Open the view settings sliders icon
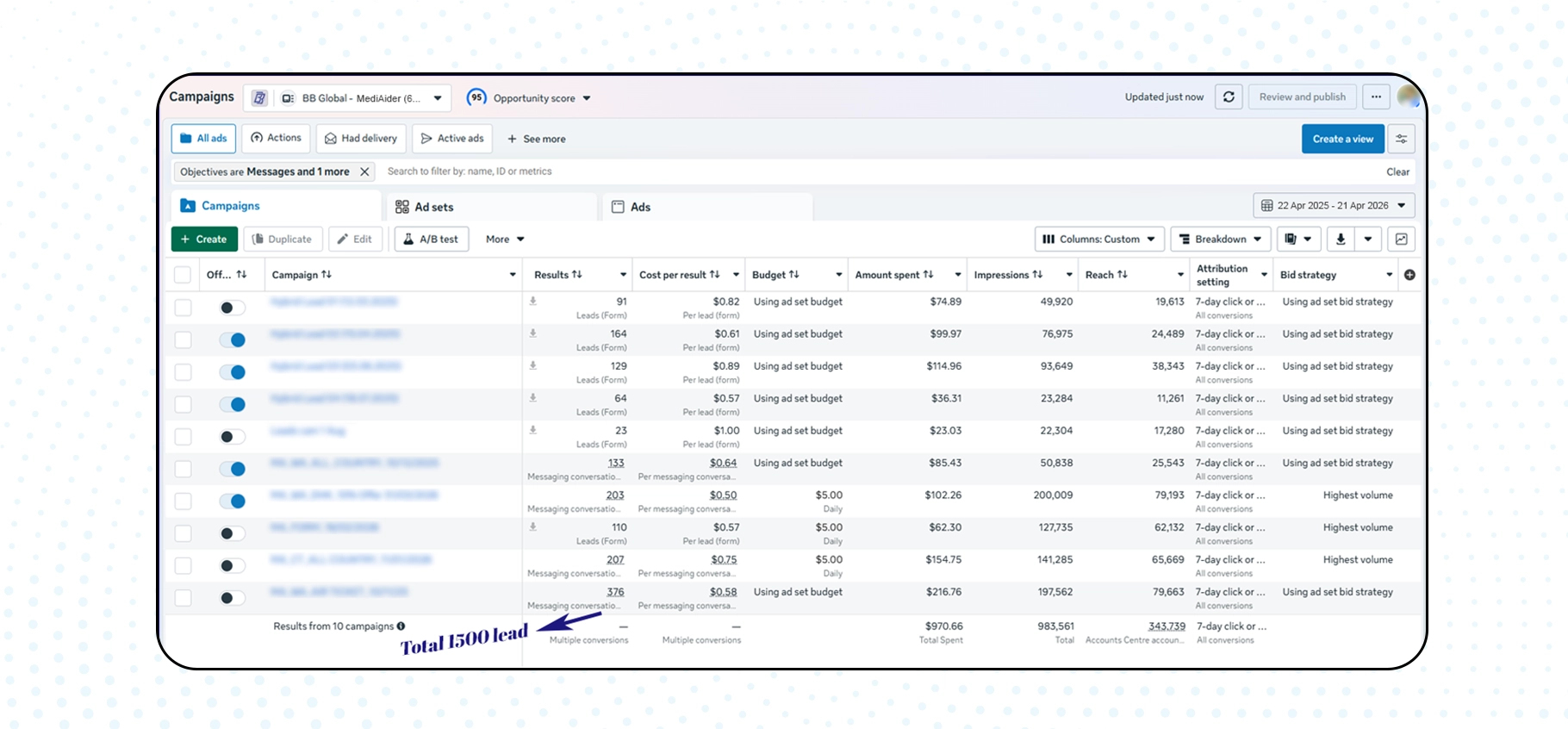The height and width of the screenshot is (729, 1568). pyautogui.click(x=1402, y=139)
